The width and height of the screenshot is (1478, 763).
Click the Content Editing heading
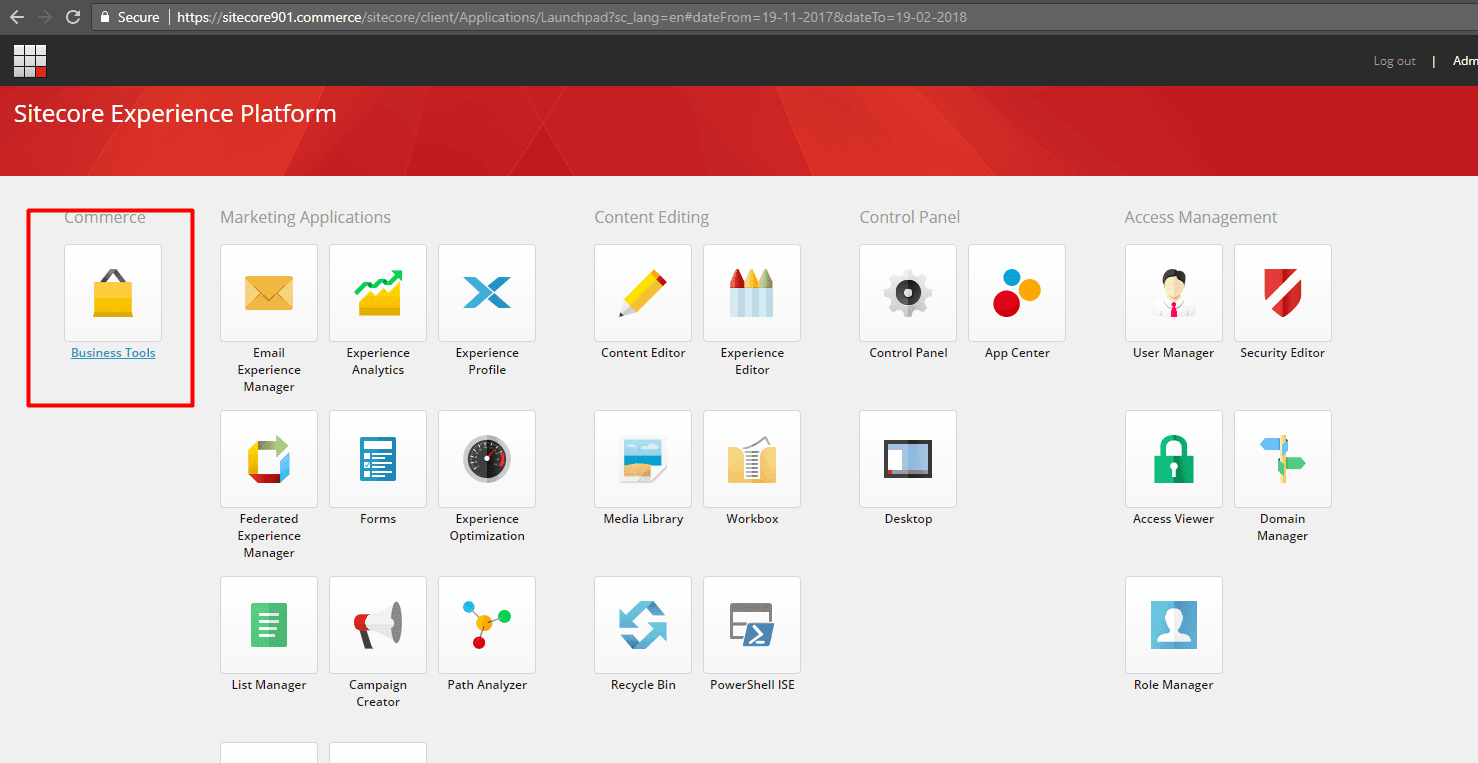(651, 217)
